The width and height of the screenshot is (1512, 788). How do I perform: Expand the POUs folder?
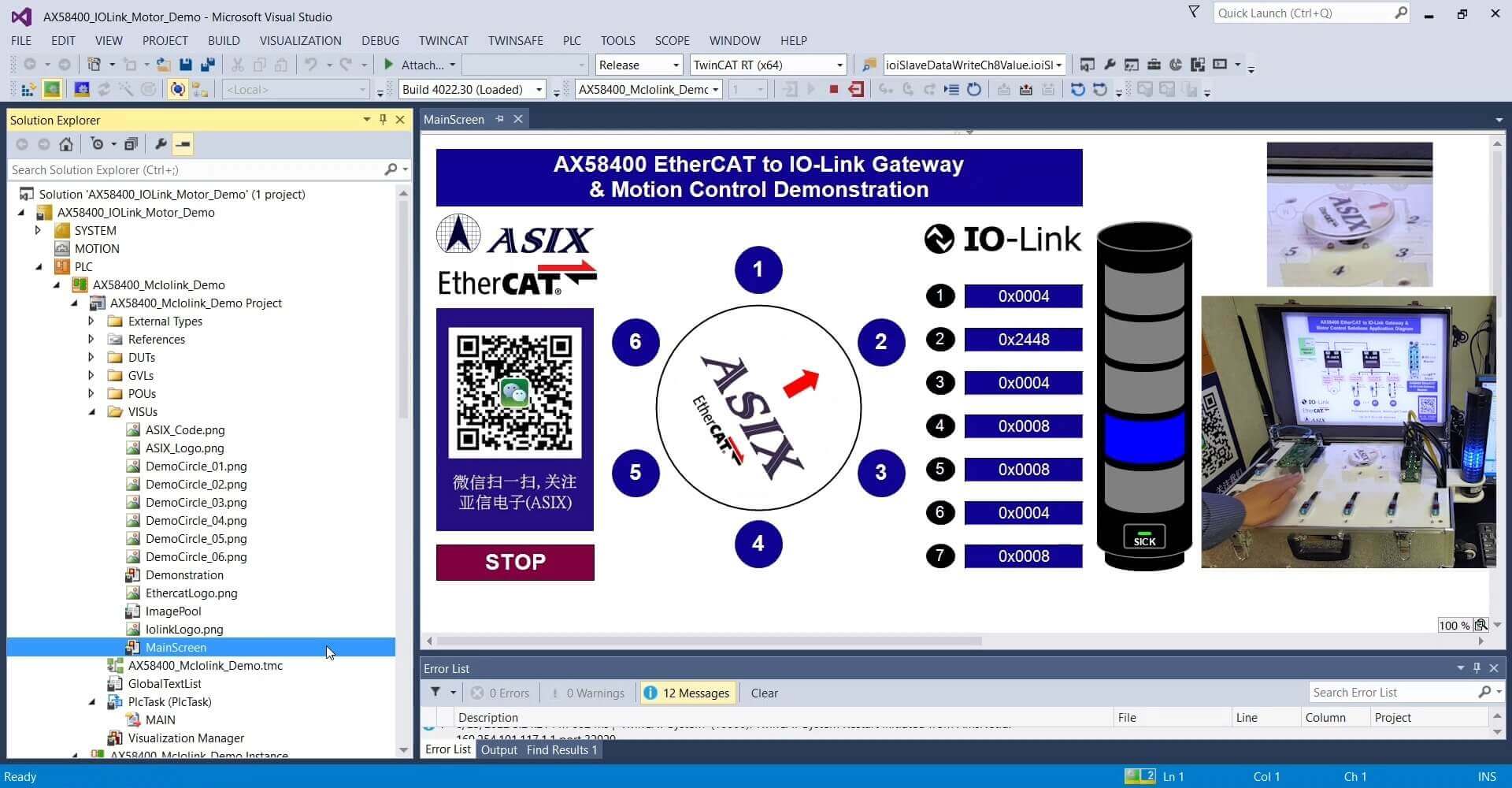pyautogui.click(x=91, y=393)
